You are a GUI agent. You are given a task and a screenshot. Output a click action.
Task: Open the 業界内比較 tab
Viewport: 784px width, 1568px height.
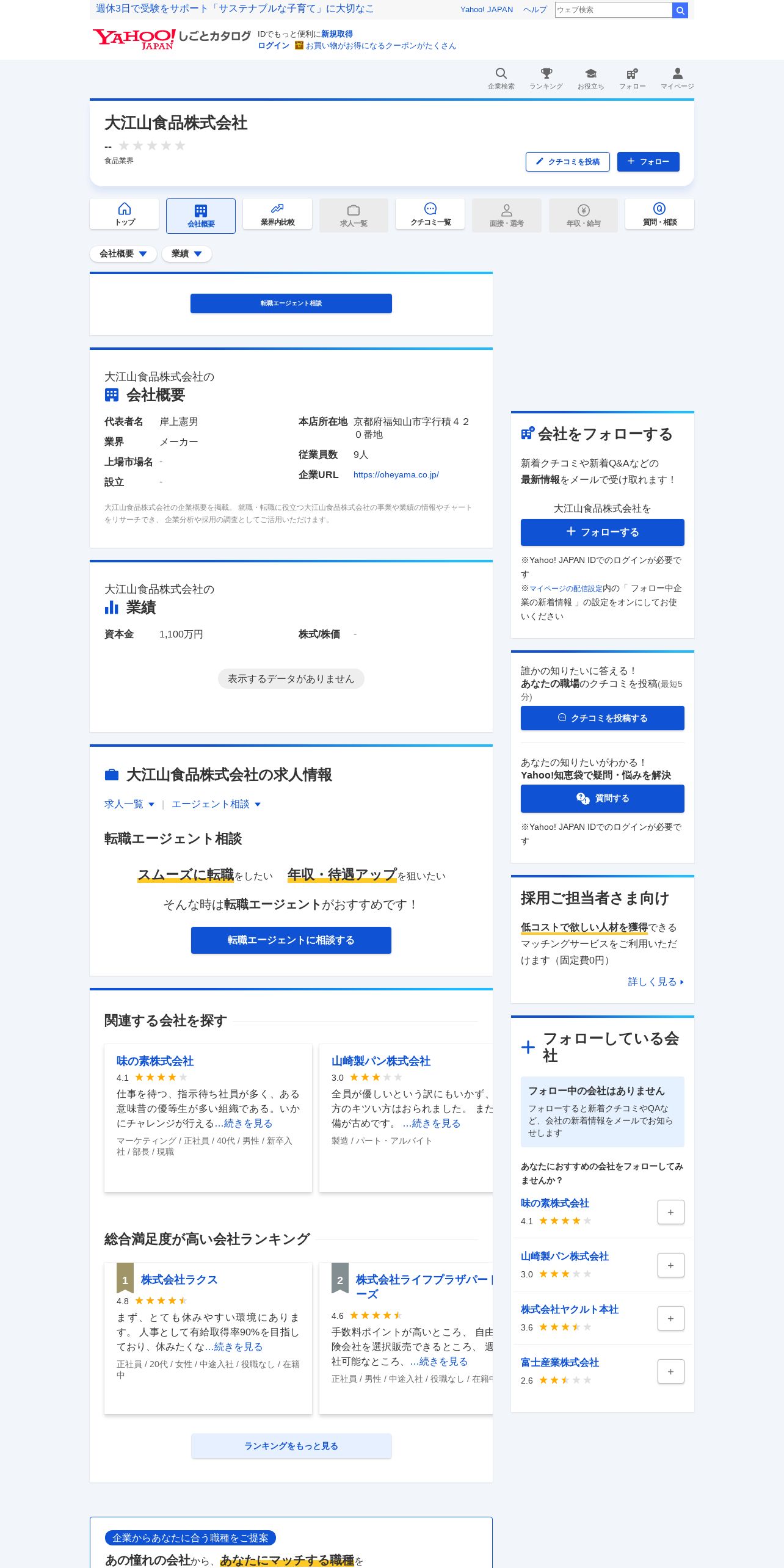tap(277, 214)
